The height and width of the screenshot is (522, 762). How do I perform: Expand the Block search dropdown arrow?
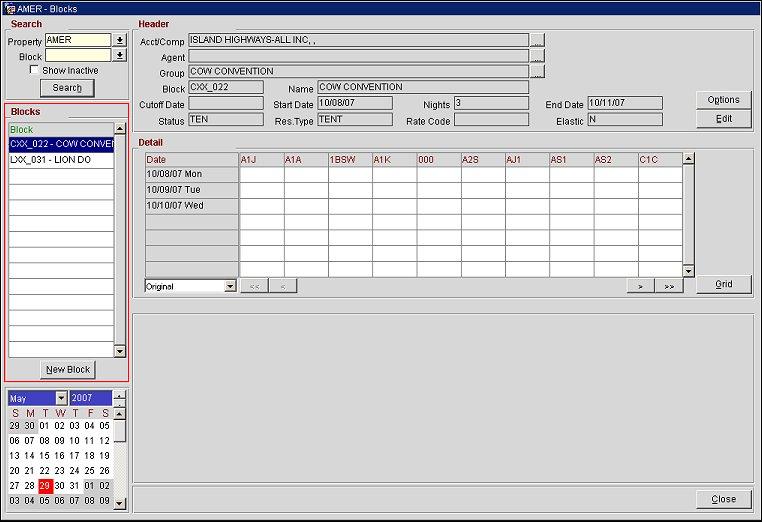120,56
